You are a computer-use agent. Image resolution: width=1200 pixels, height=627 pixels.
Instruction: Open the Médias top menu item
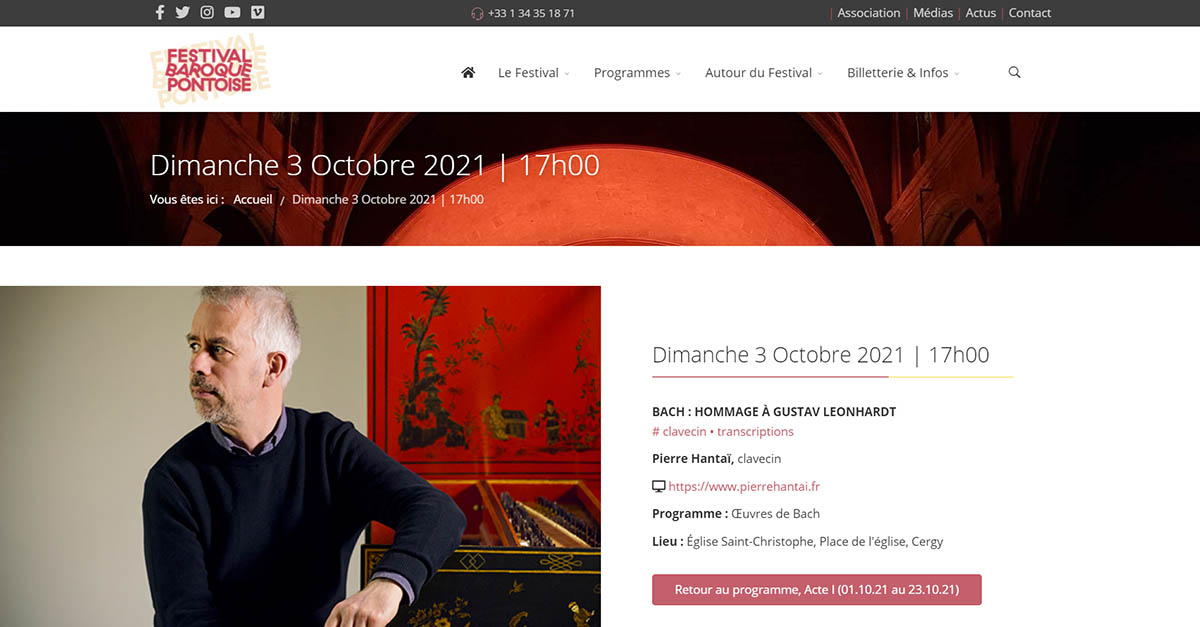coord(933,13)
